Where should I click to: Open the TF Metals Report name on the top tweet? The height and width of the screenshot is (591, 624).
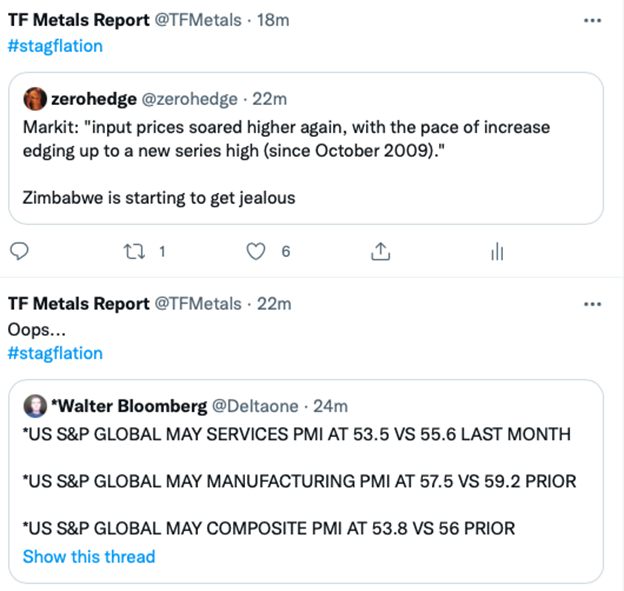click(79, 20)
